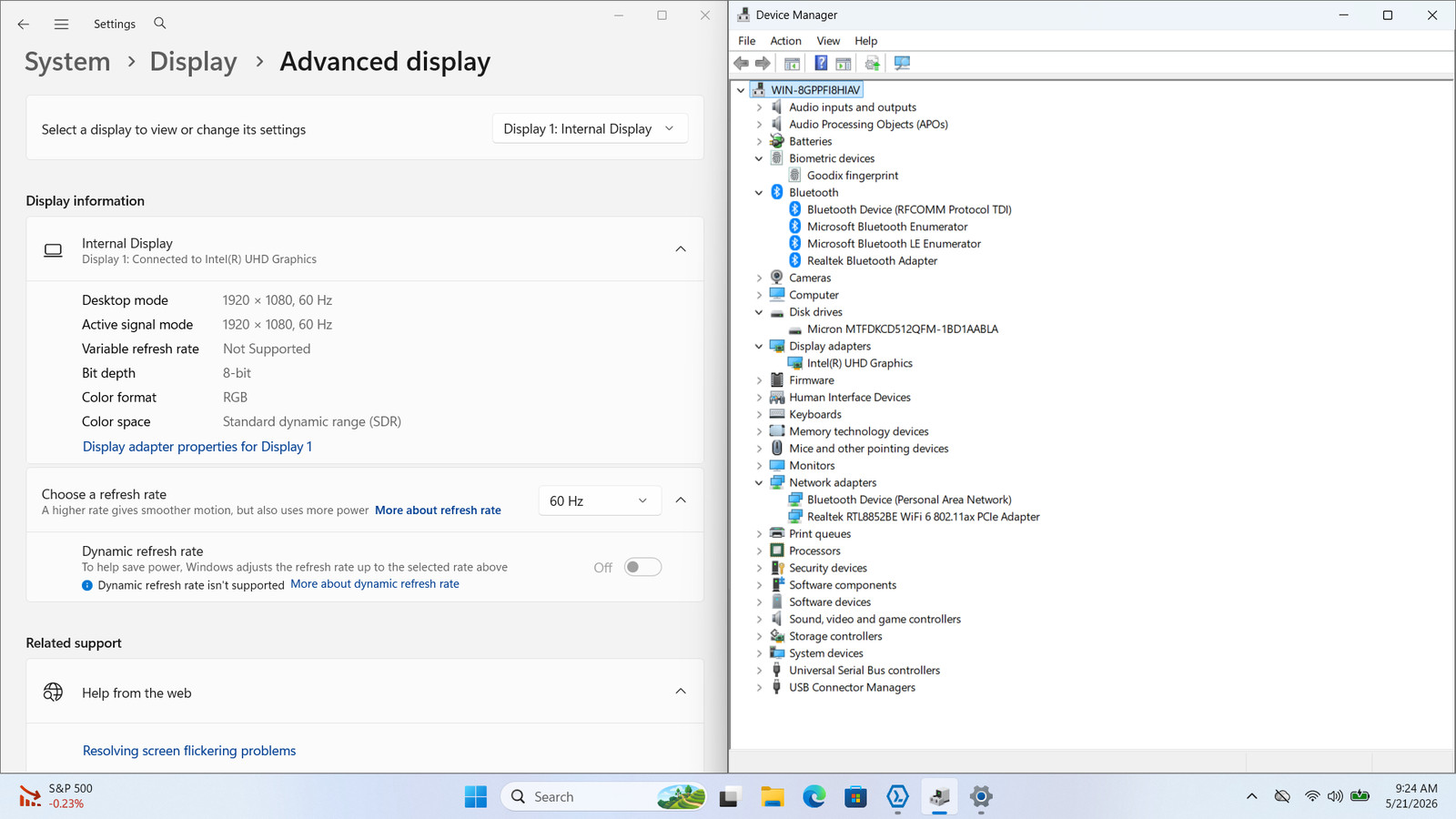
Task: Click Display adapter properties for Display 1 link
Action: [197, 447]
